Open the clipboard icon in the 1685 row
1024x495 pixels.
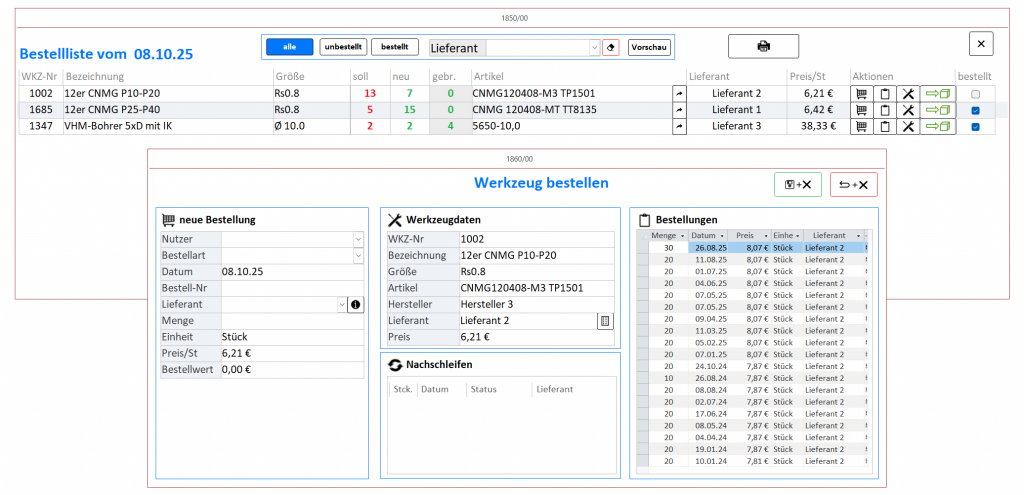point(884,110)
